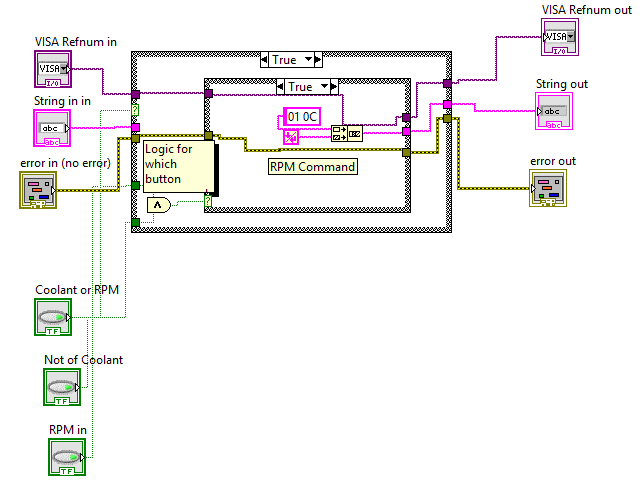Select the Coolant or RPM boolean terminal
The width and height of the screenshot is (644, 484).
point(53,317)
